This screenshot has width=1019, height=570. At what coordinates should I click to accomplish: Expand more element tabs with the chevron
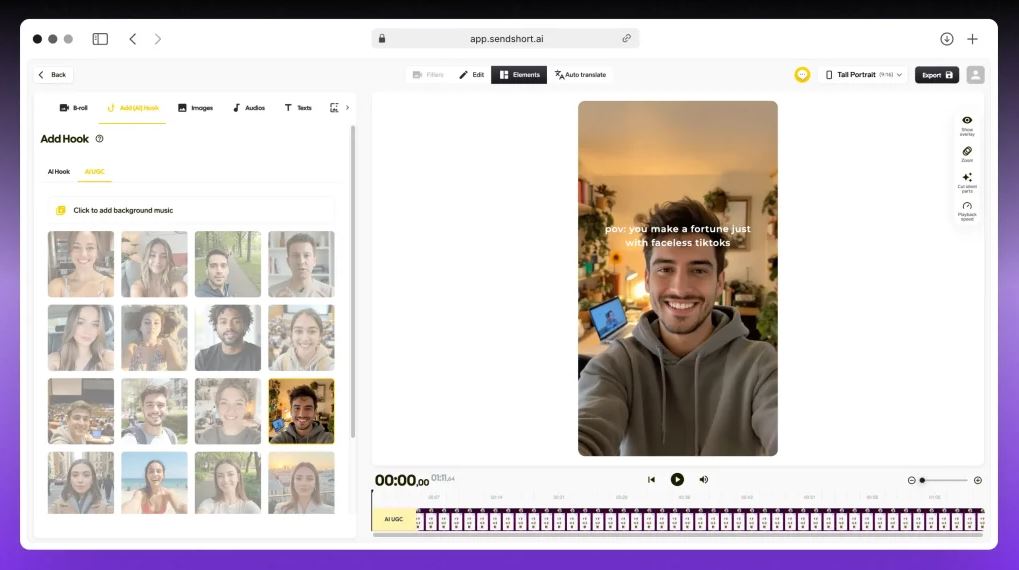click(x=348, y=108)
